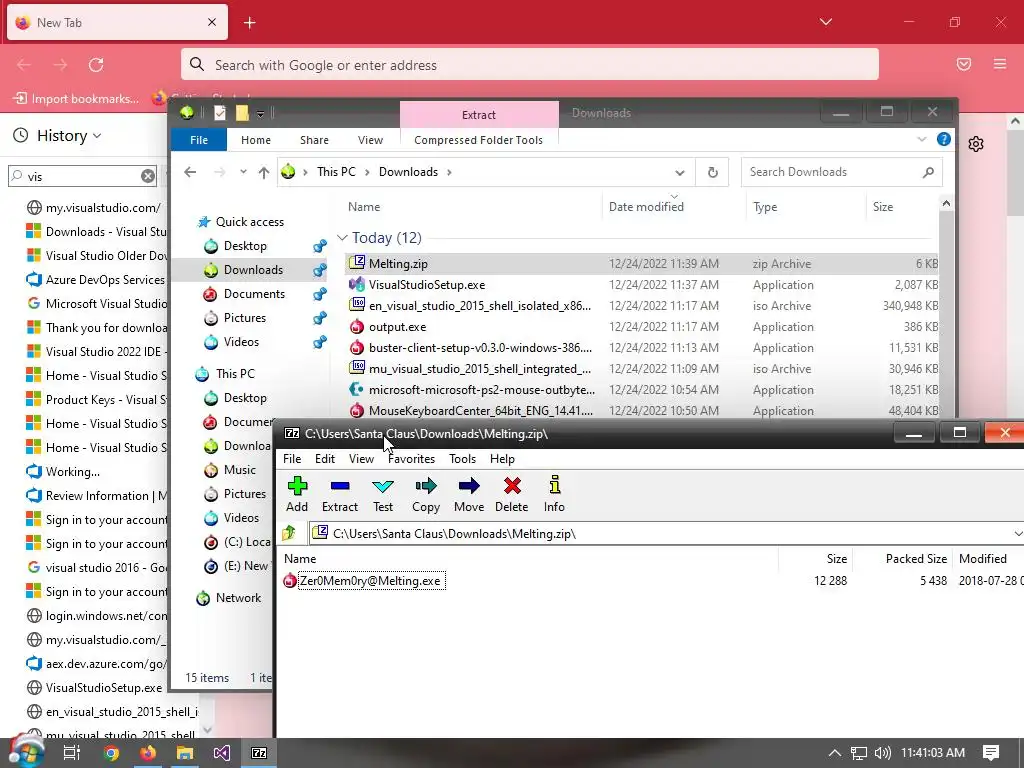Screen dimensions: 1024x768
Task: Select VisualStudioSetup.exe in Downloads
Action: [641, 285]
